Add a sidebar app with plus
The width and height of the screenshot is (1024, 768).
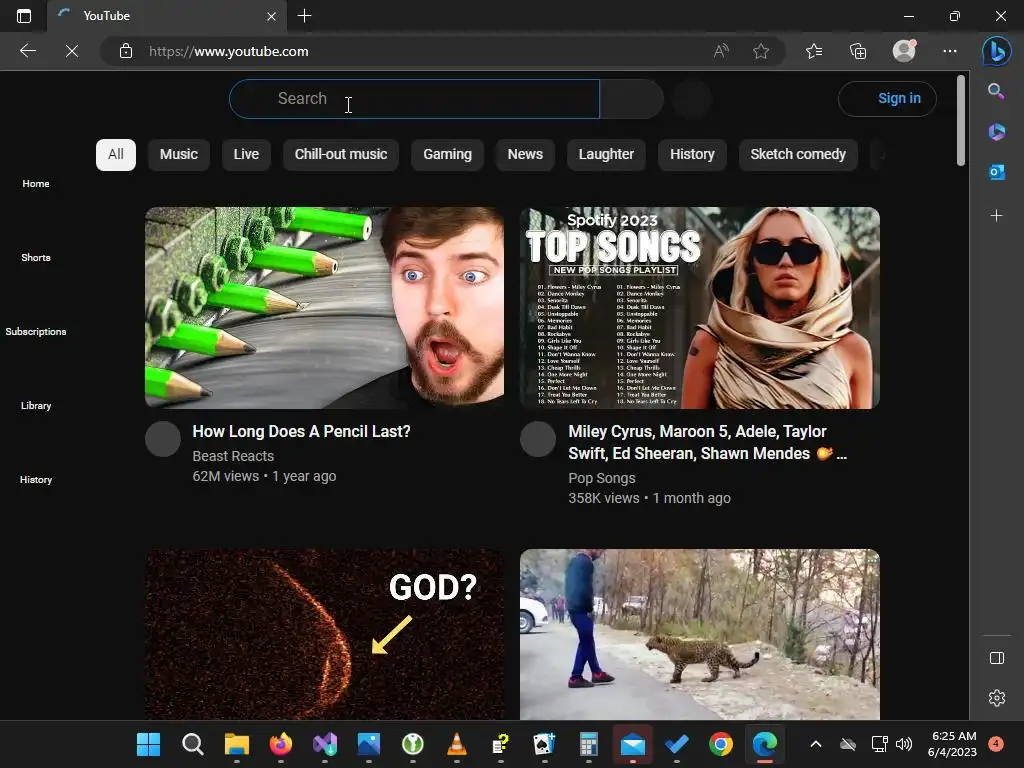(997, 216)
